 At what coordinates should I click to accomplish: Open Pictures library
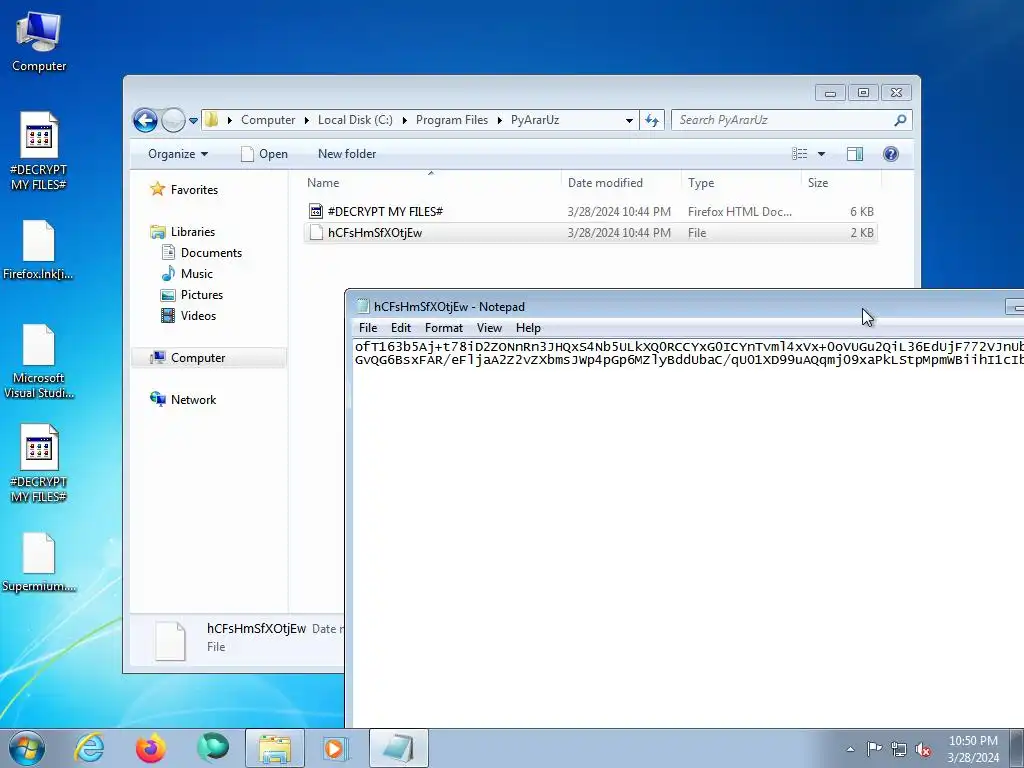tap(193, 295)
